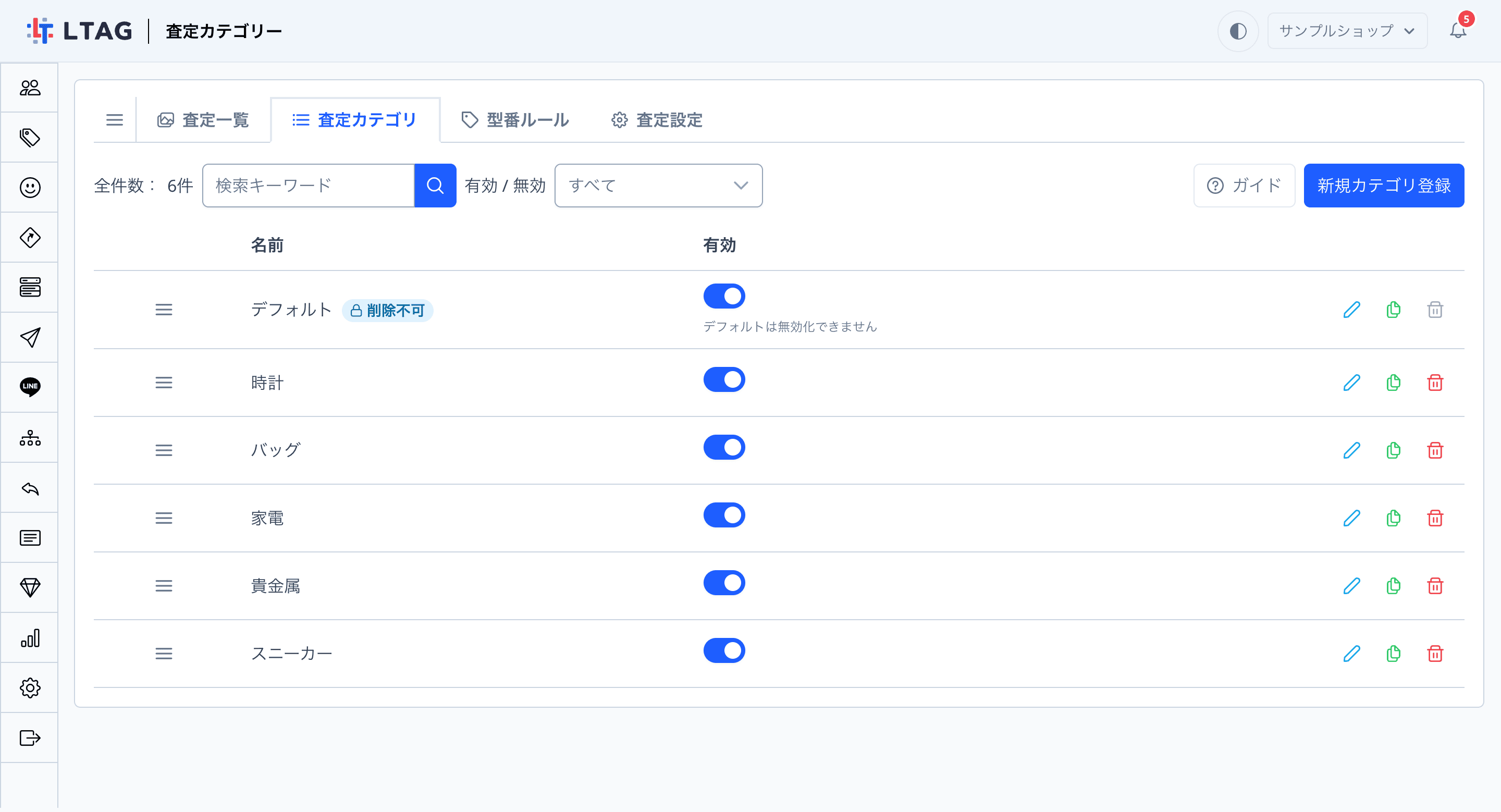Click the logout icon in sidebar

pos(30,738)
